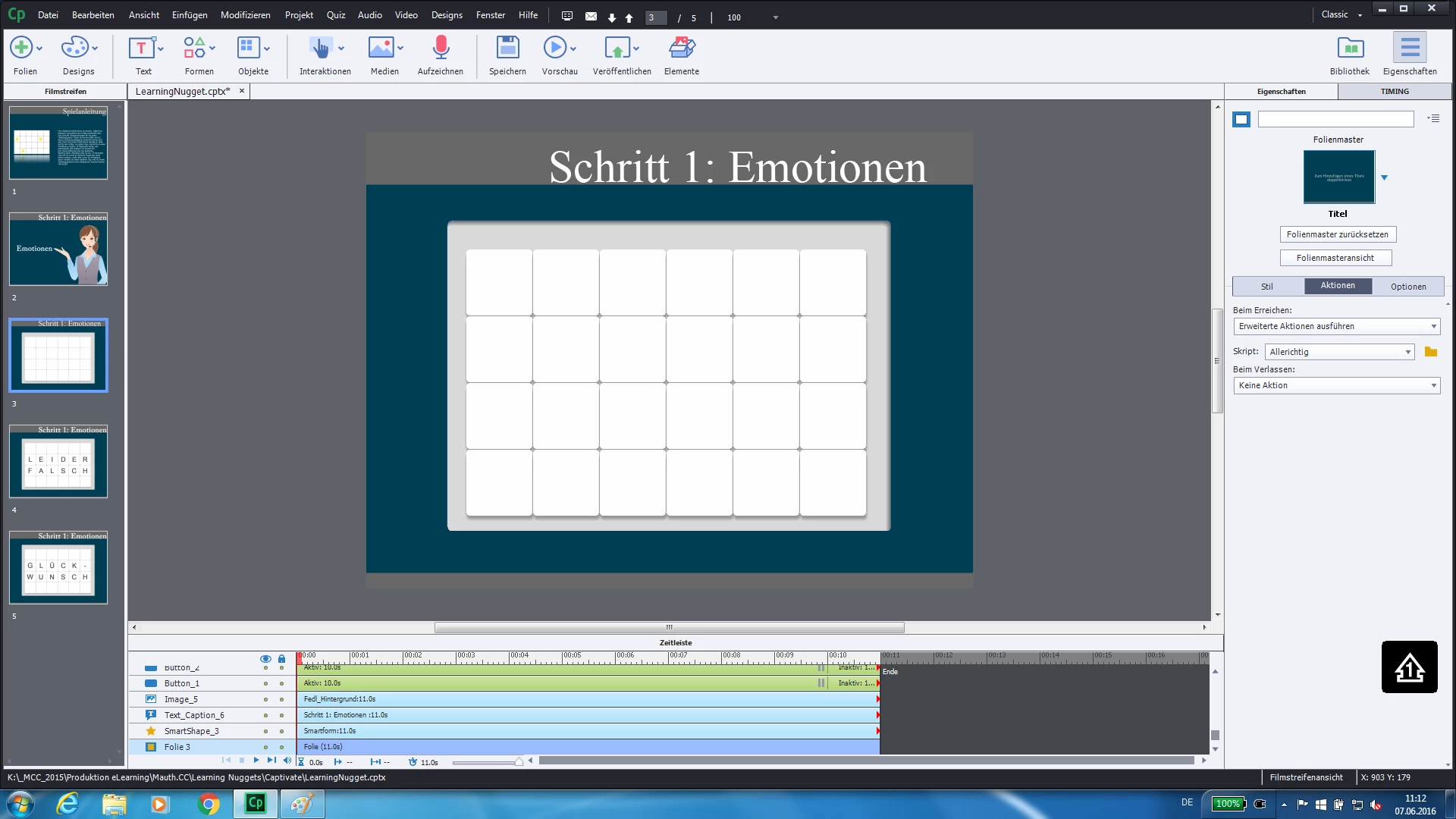This screenshot has width=1456, height=819.
Task: Toggle lock dot for Text_Caption_6 layer
Action: (281, 715)
